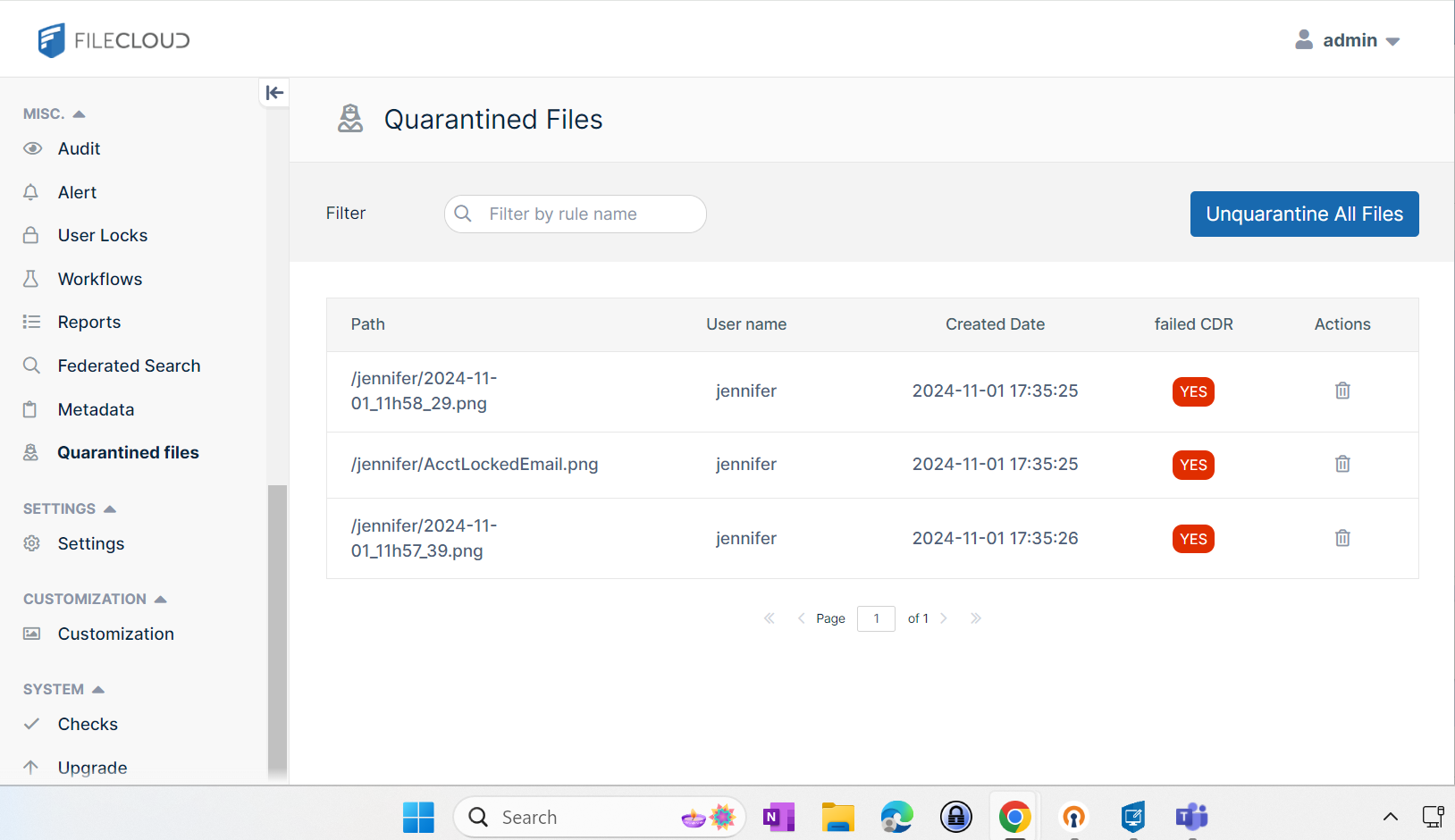Go to Federated Search page
Screen dimensions: 1455x840
(129, 366)
